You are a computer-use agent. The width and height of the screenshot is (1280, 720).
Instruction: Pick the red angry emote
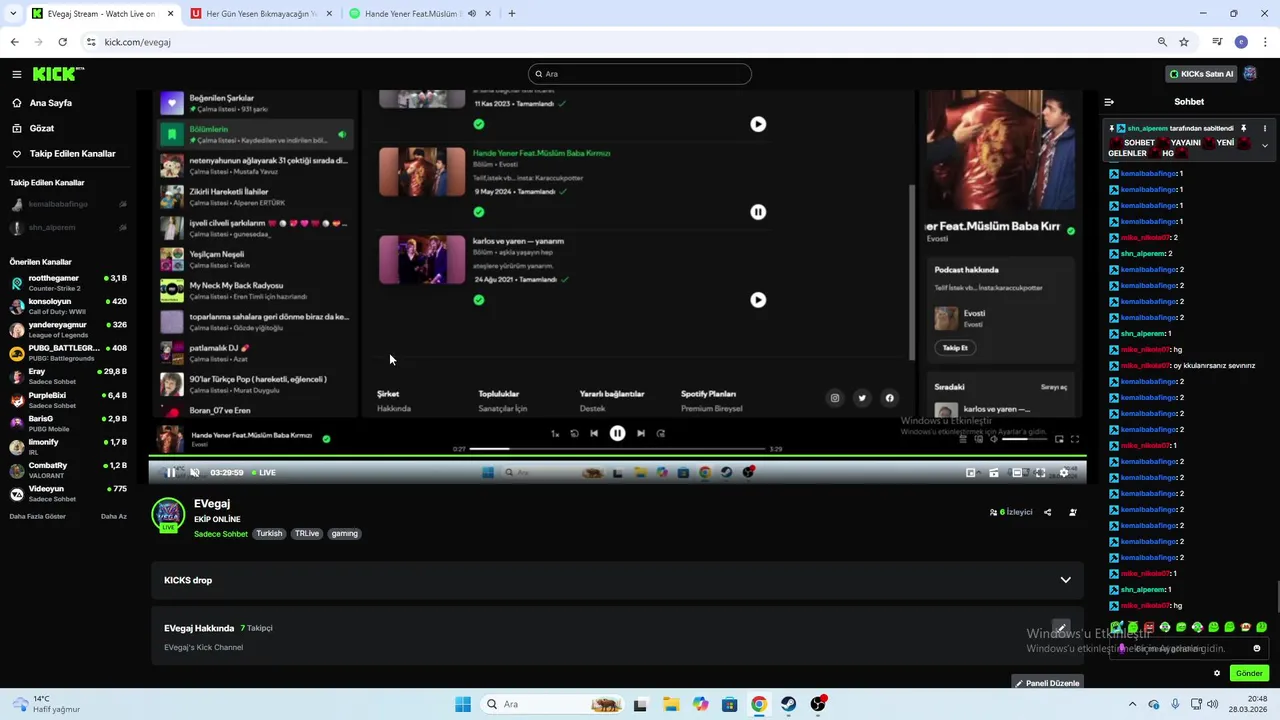click(x=1149, y=627)
